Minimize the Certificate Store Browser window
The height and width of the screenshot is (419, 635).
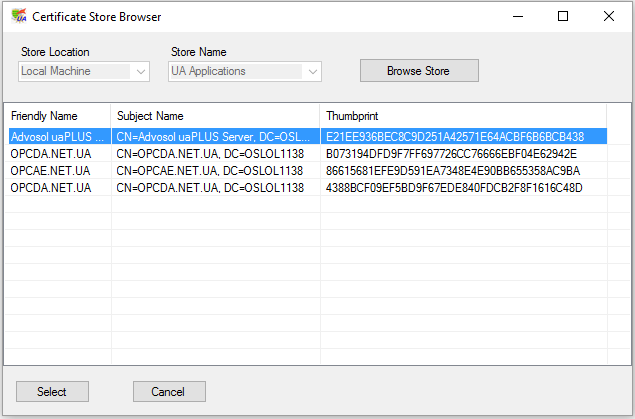518,17
